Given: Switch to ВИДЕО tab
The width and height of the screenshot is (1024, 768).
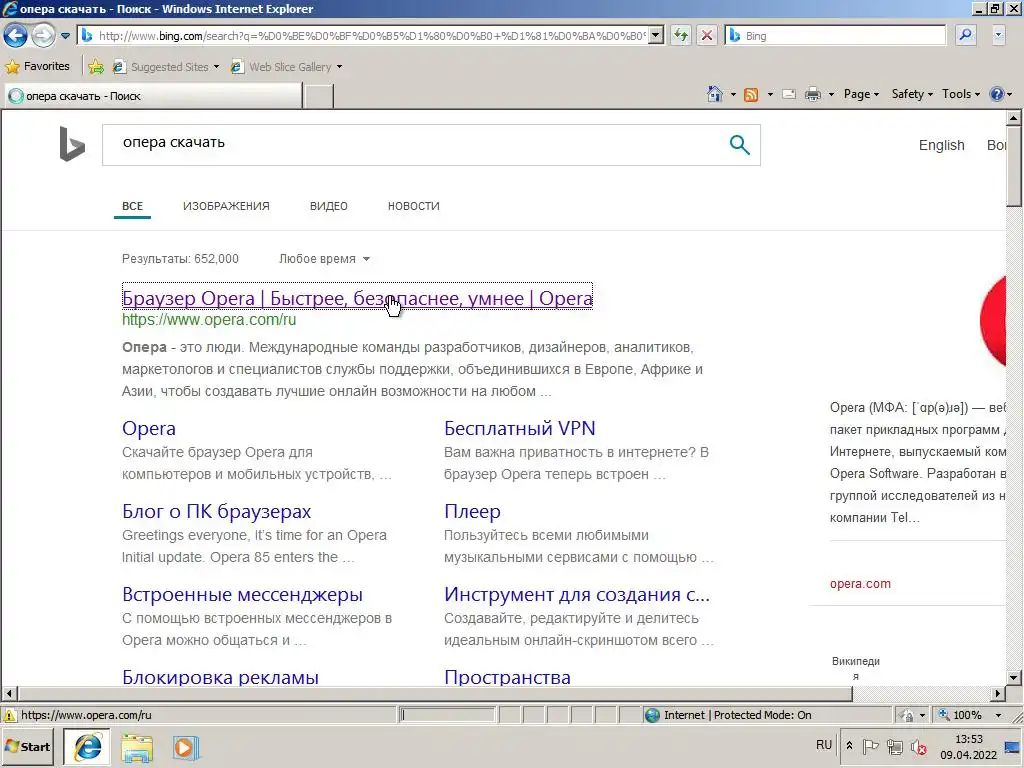Looking at the screenshot, I should [x=328, y=206].
